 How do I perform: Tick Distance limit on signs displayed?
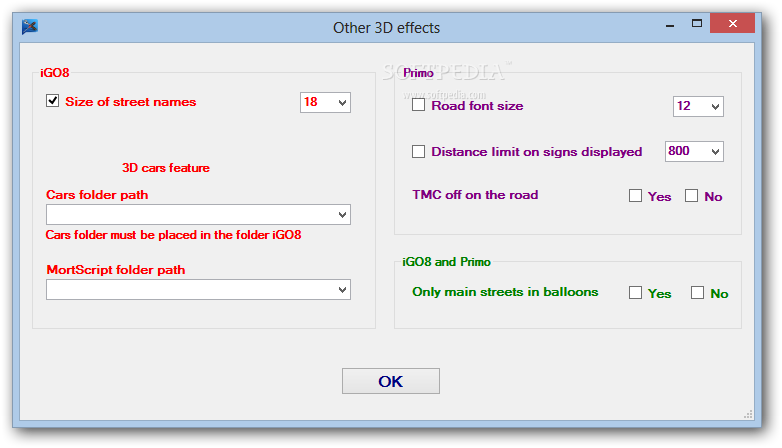click(x=418, y=152)
